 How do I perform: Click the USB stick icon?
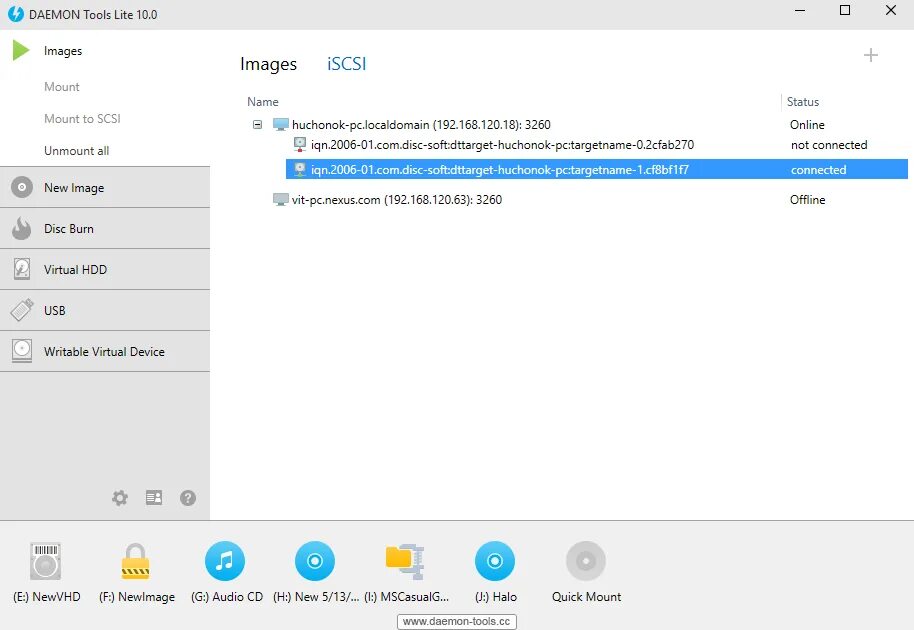(22, 310)
